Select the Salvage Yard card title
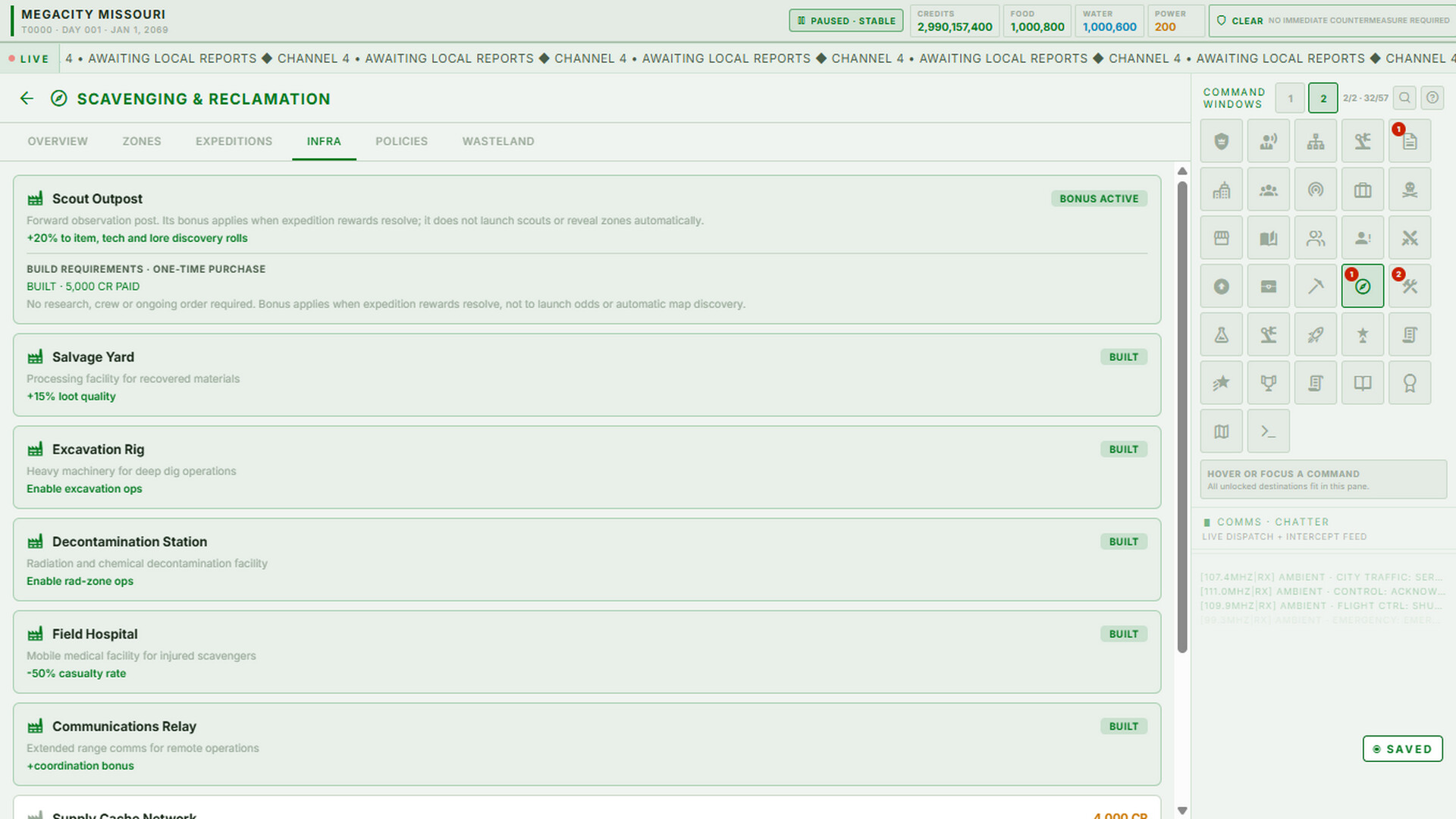The image size is (1456, 819). [93, 357]
